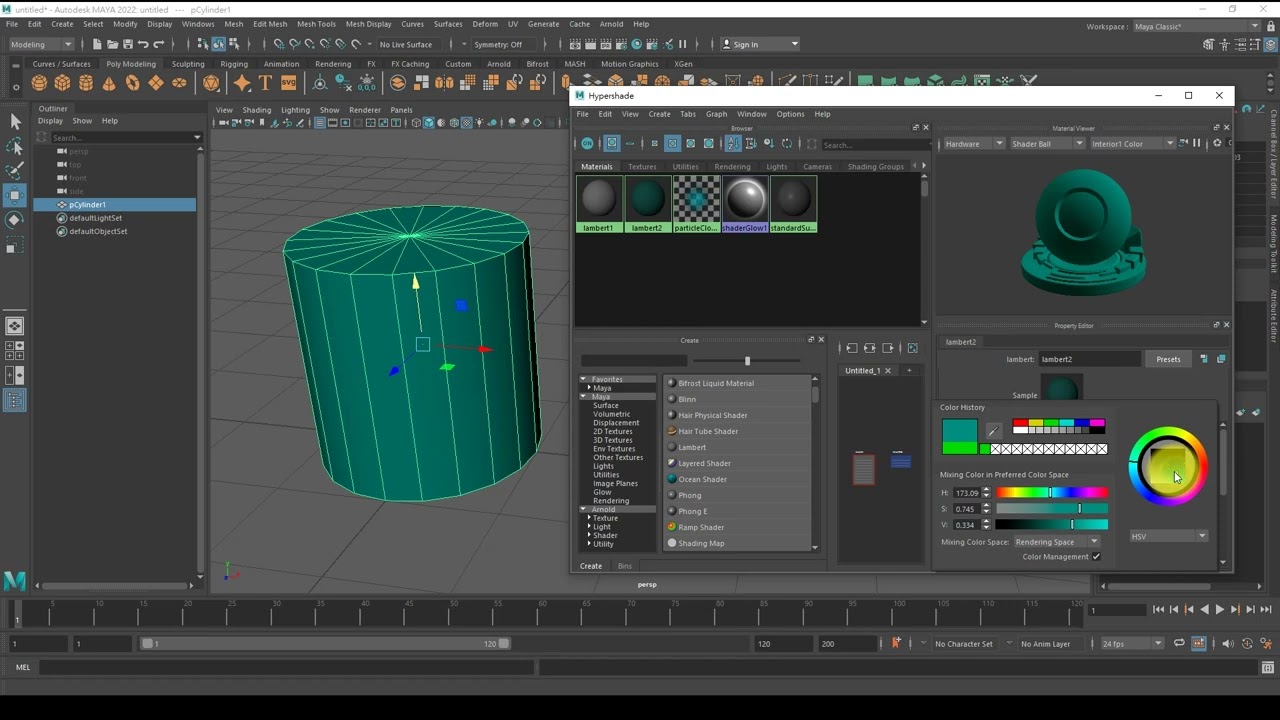Select defaultLightSet in the Outliner
This screenshot has width=1280, height=720.
click(x=115, y=218)
